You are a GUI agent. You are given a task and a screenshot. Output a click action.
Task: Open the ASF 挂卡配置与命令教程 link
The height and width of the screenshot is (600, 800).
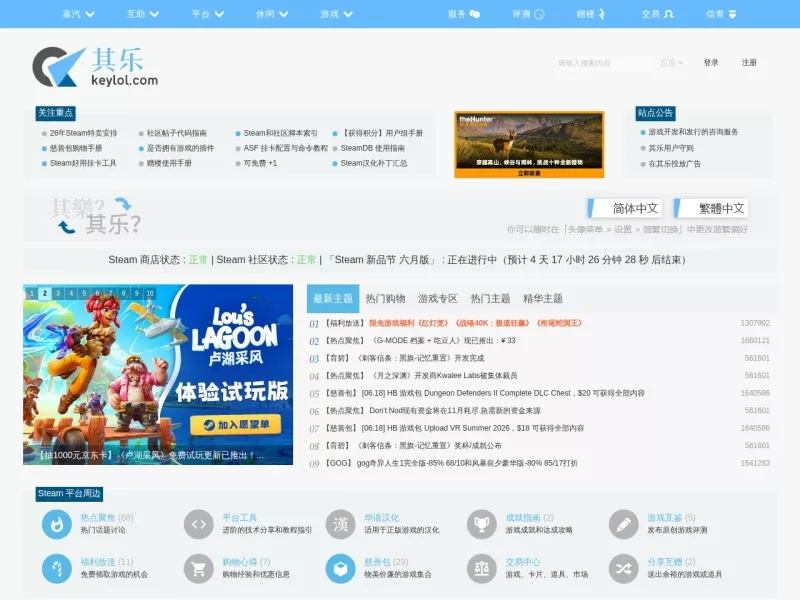coord(285,148)
